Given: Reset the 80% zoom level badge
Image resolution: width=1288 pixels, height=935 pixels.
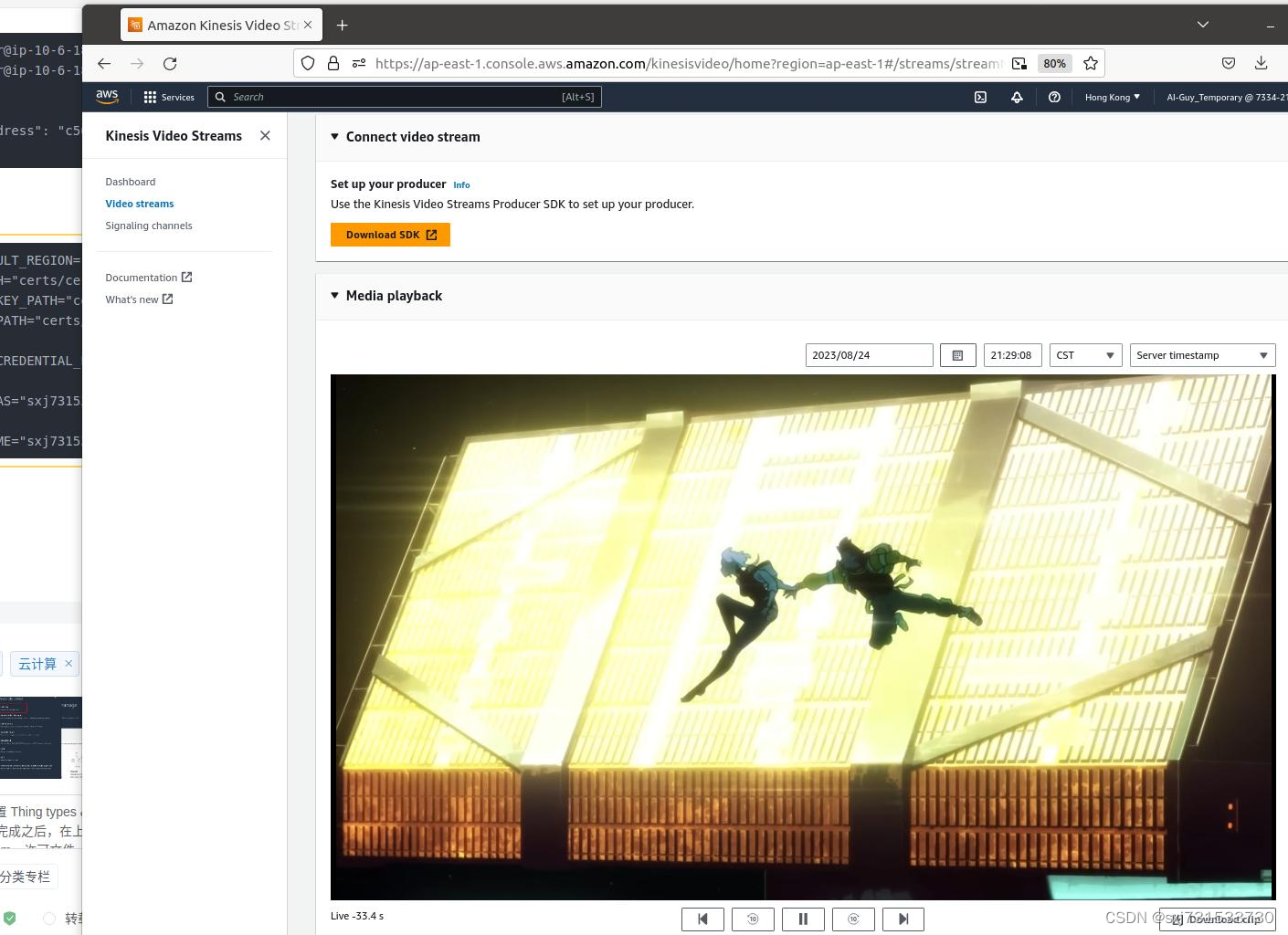Looking at the screenshot, I should click(x=1054, y=63).
